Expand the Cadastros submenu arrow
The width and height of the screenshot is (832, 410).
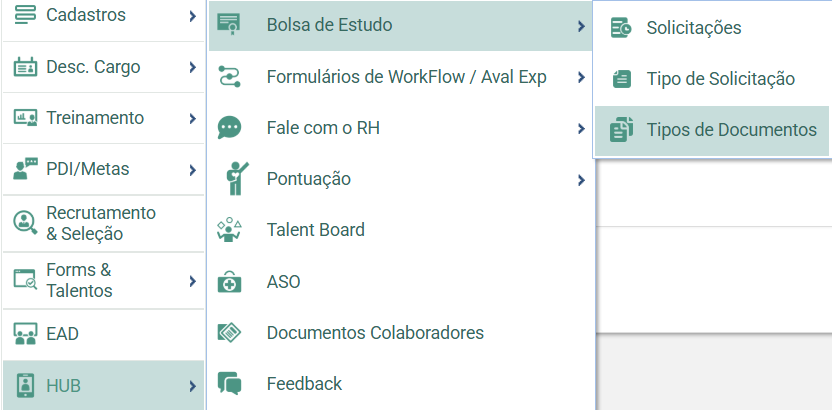193,16
